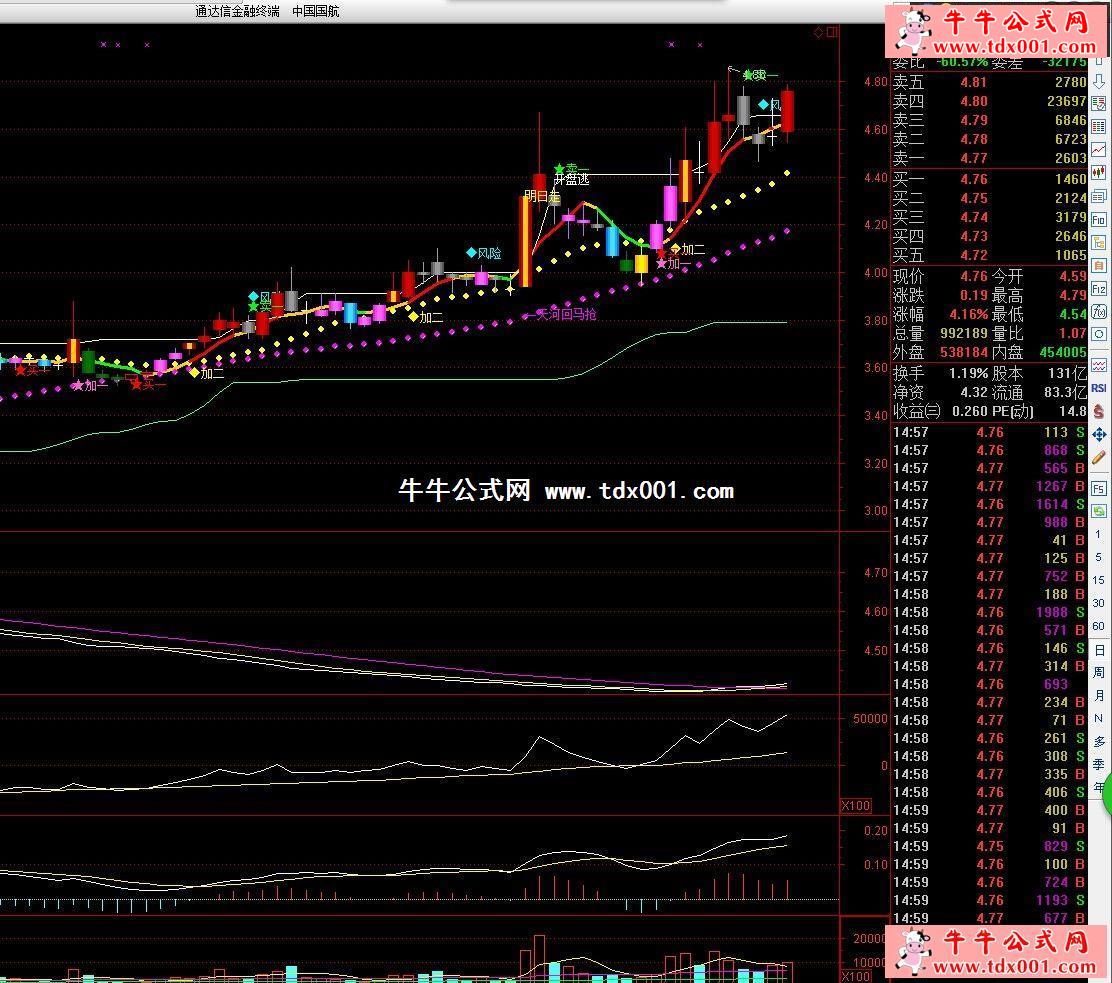
Task: Click the pencil drawing tool icon
Action: coord(1099,457)
